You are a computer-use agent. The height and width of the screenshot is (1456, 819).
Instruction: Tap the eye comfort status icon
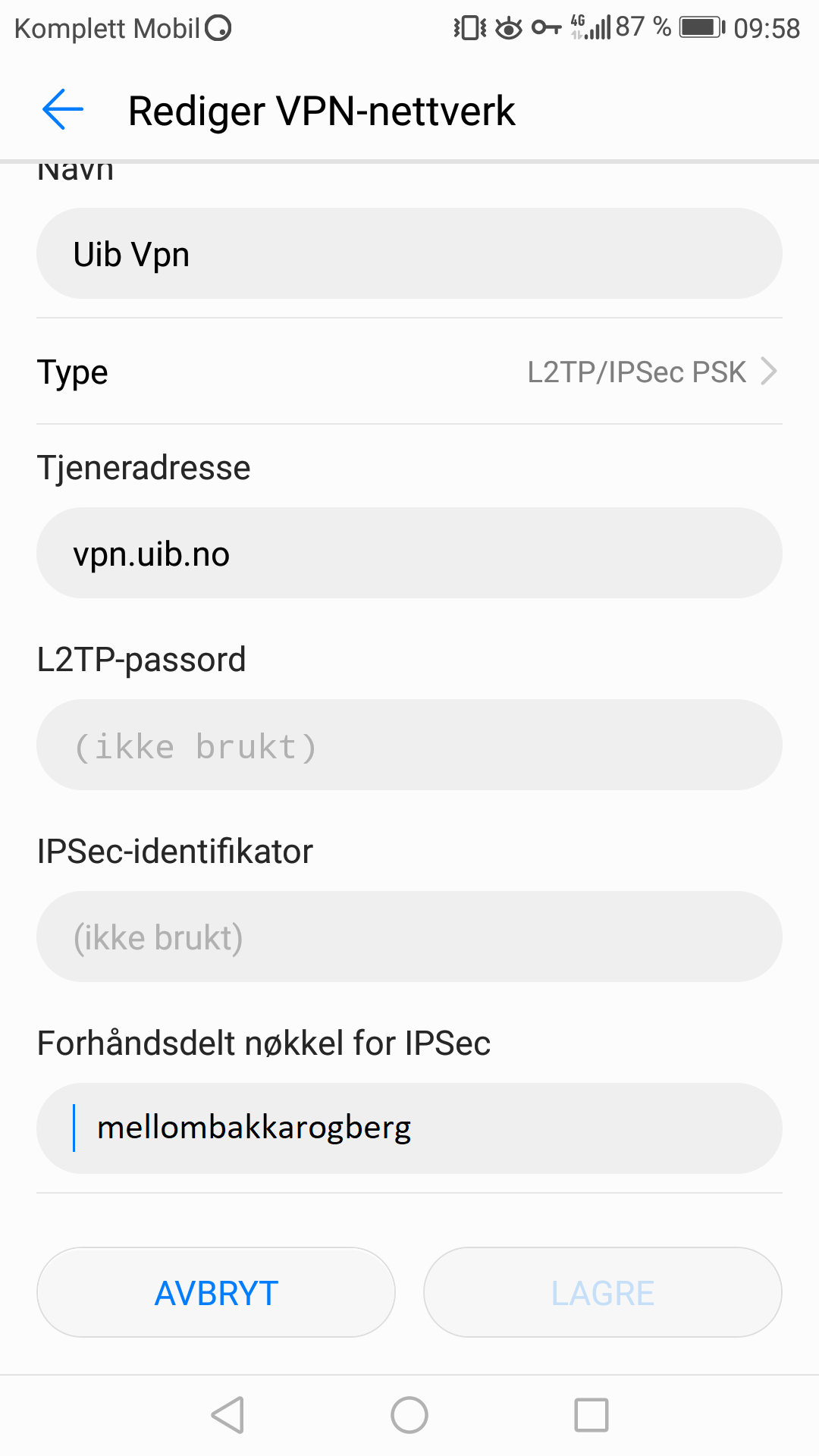[x=509, y=29]
